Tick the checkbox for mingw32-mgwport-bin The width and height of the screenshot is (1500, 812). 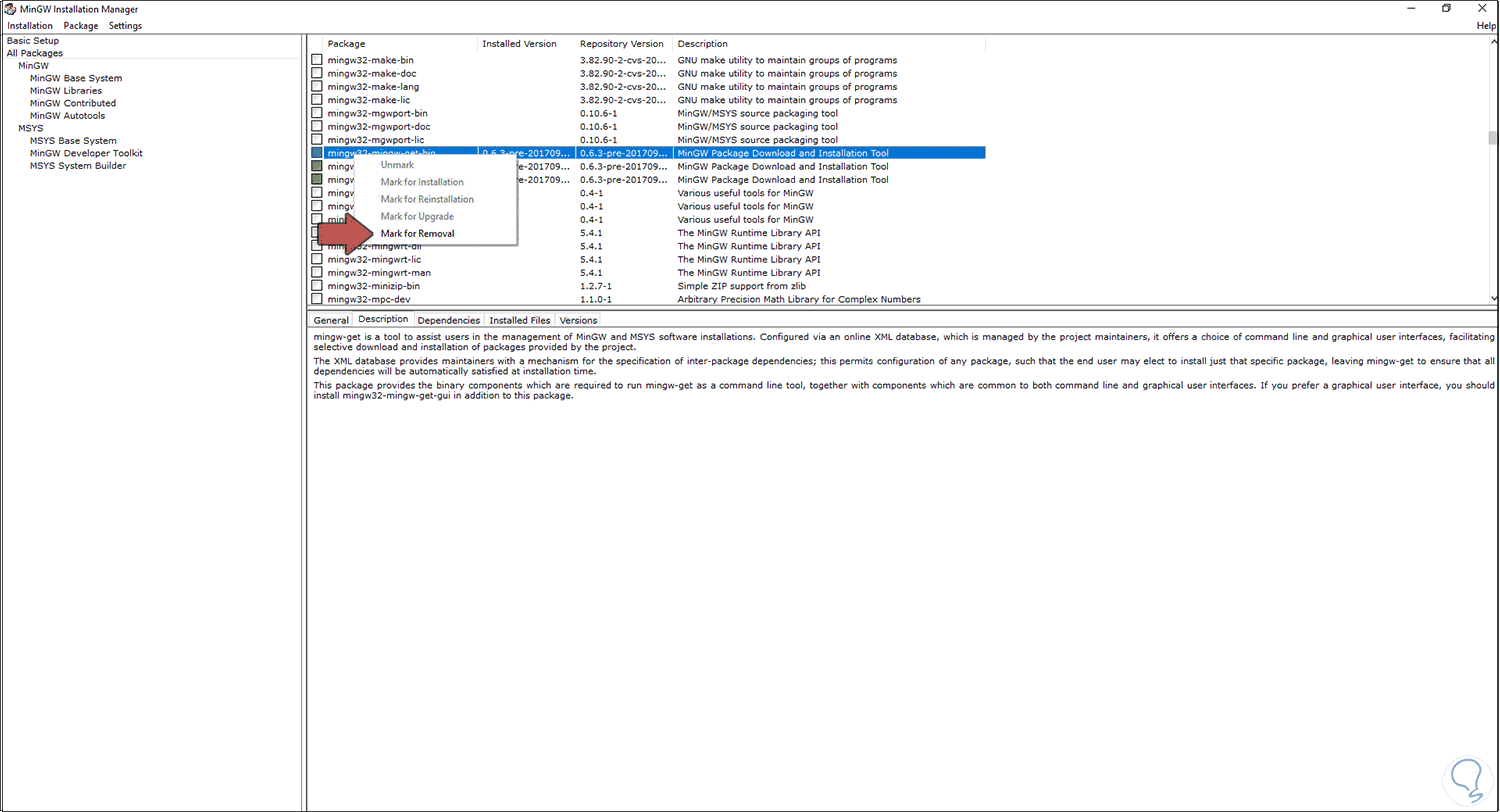(317, 113)
